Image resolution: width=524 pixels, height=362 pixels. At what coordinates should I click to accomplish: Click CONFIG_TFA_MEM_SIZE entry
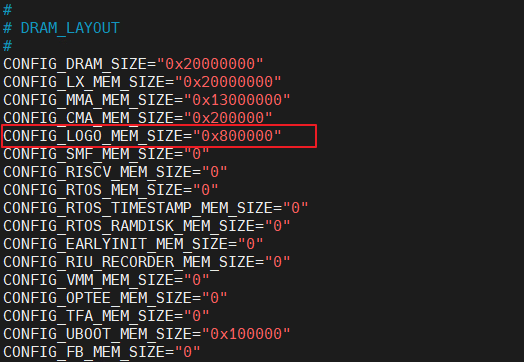pyautogui.click(x=106, y=317)
